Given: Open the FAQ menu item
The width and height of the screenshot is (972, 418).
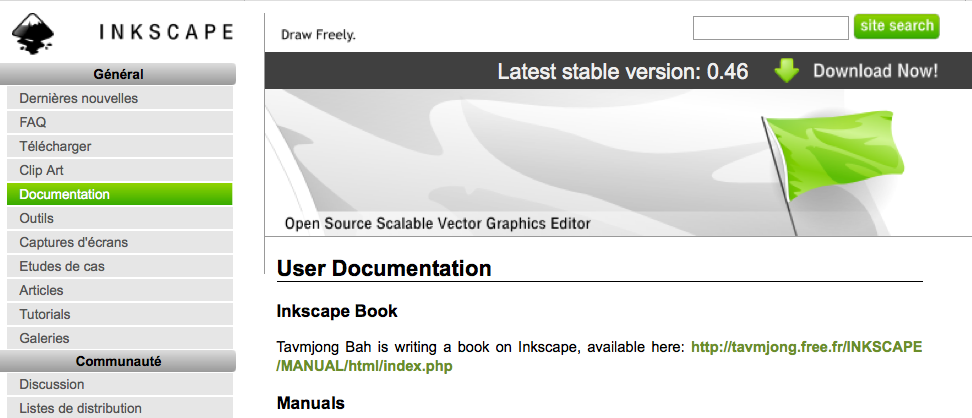Looking at the screenshot, I should [120, 122].
